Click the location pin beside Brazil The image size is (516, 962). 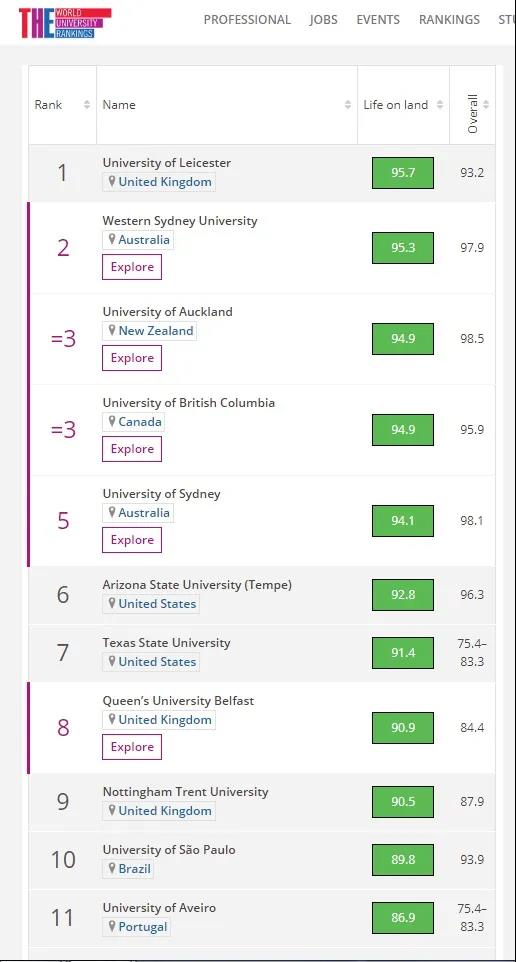[112, 868]
